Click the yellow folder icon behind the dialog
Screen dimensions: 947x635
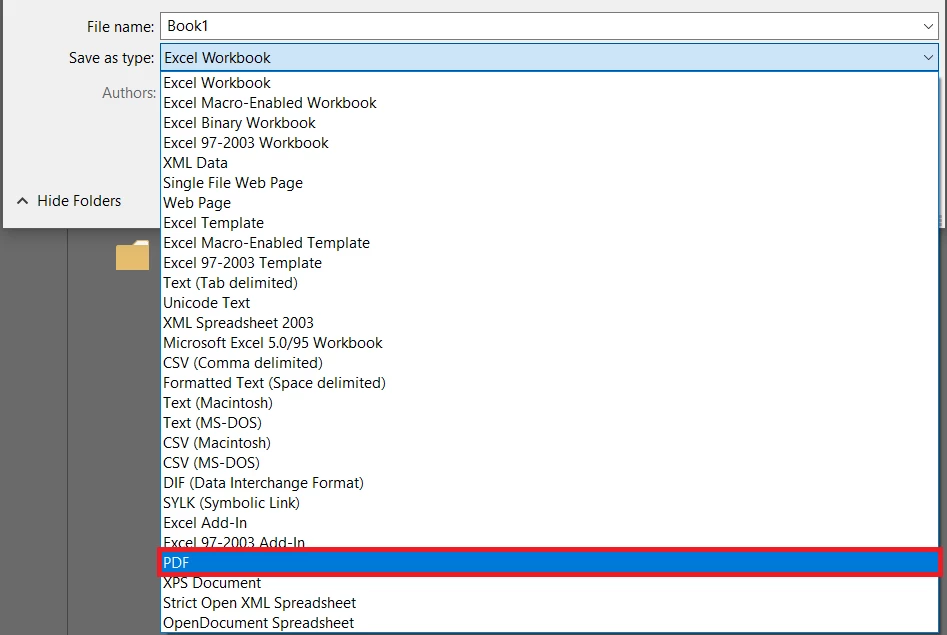point(132,255)
